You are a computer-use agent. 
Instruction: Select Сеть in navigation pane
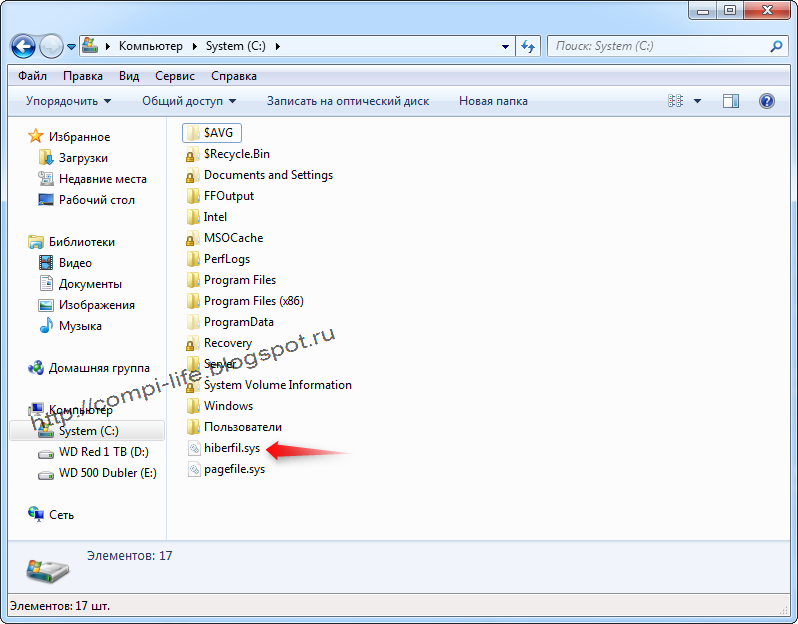coord(61,515)
